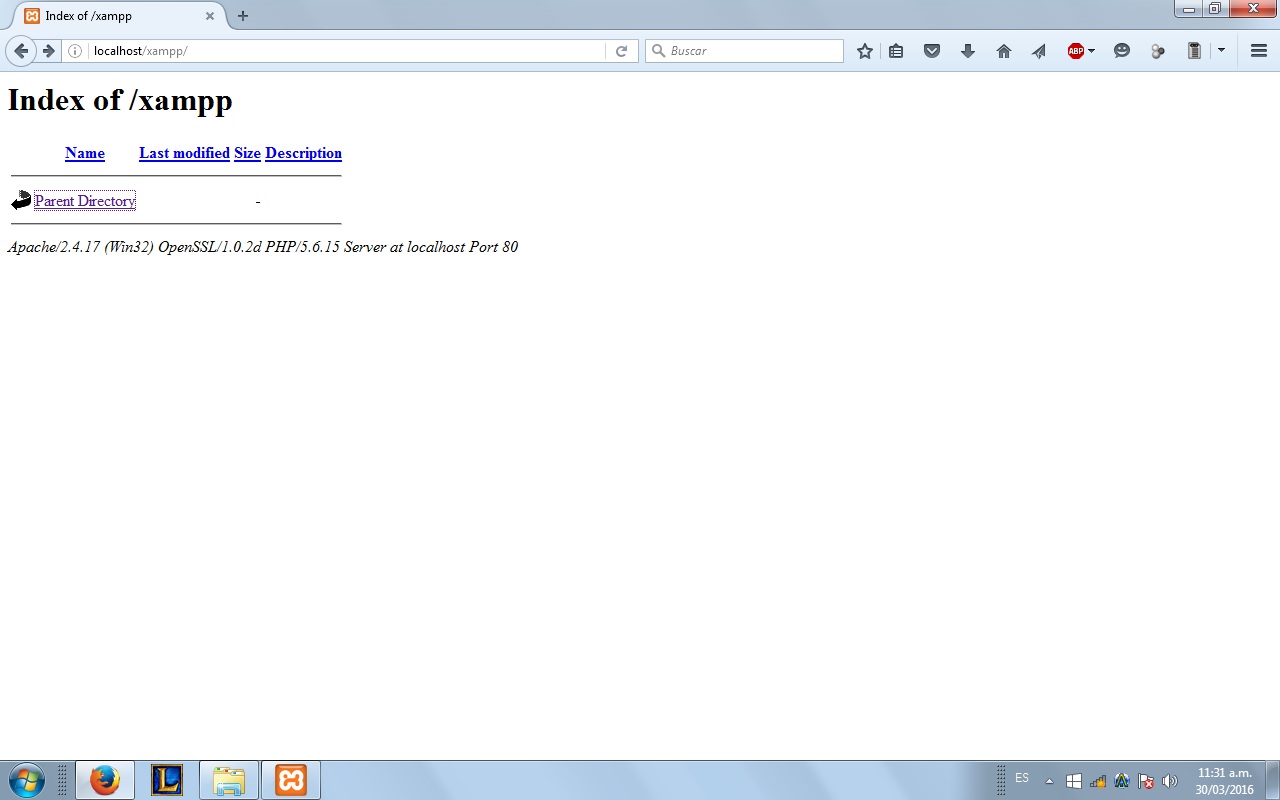Click the forward navigation arrow
Screen dimensions: 1280x800
coord(48,51)
